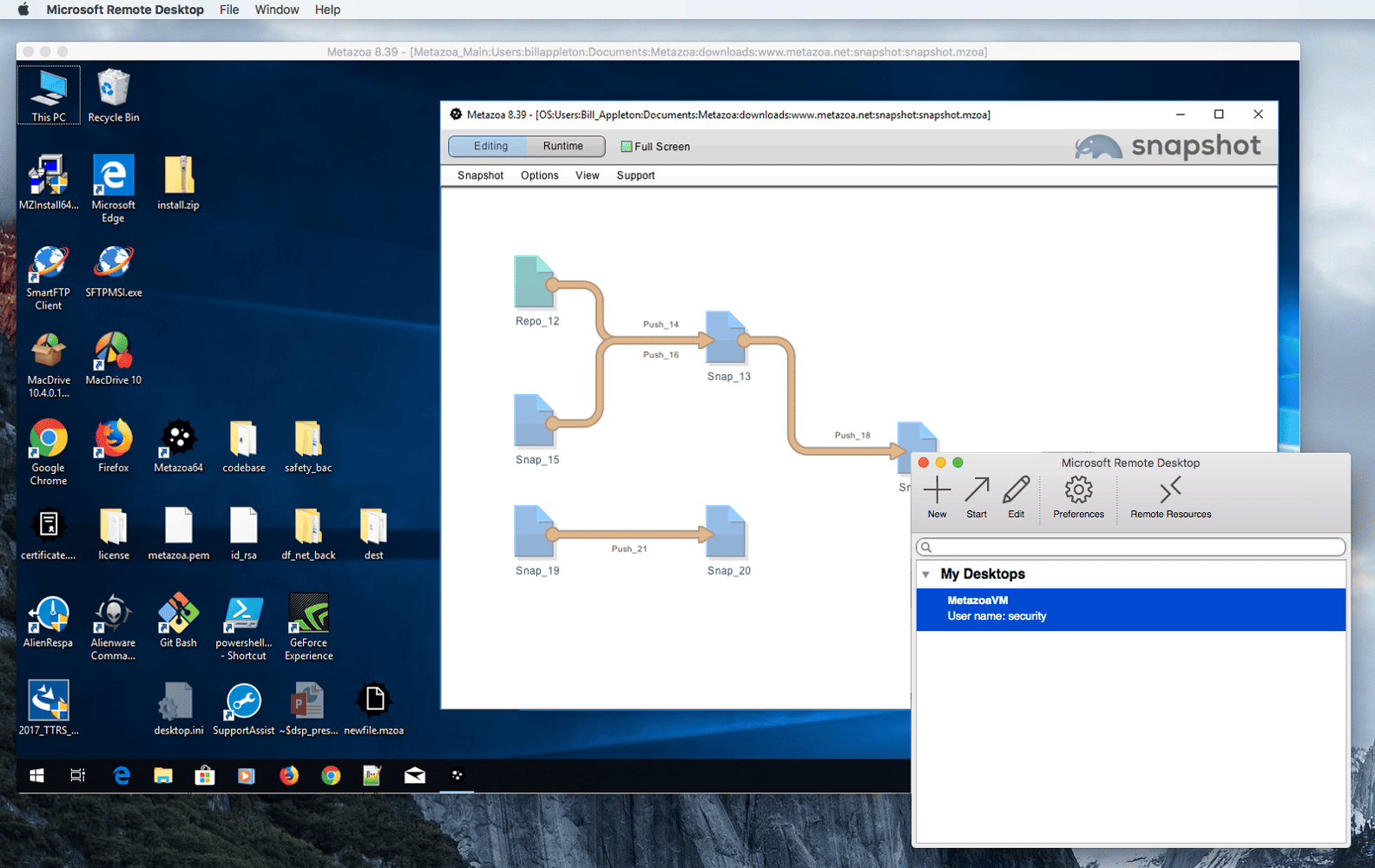The image size is (1375, 868).
Task: Click the Push_21 connection label
Action: click(x=628, y=549)
